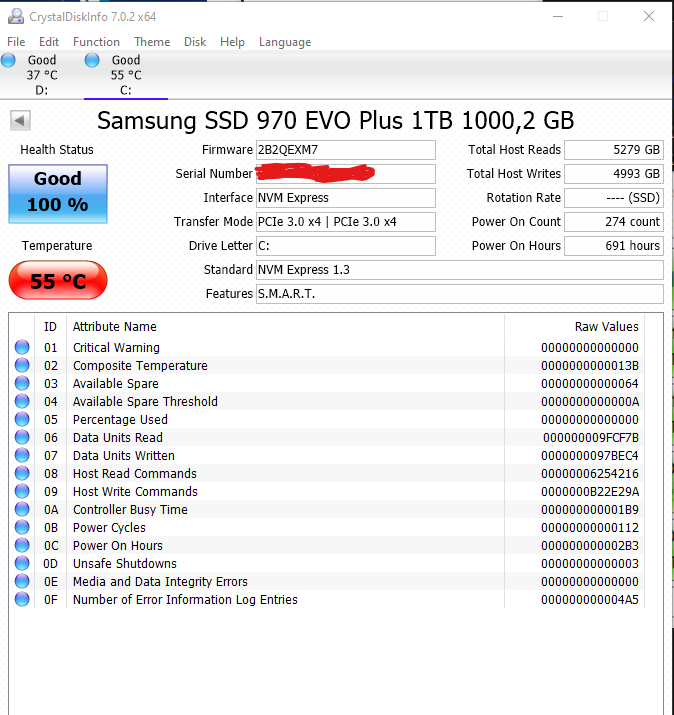This screenshot has height=715, width=674.
Task: Click the ID column header
Action: (x=50, y=326)
